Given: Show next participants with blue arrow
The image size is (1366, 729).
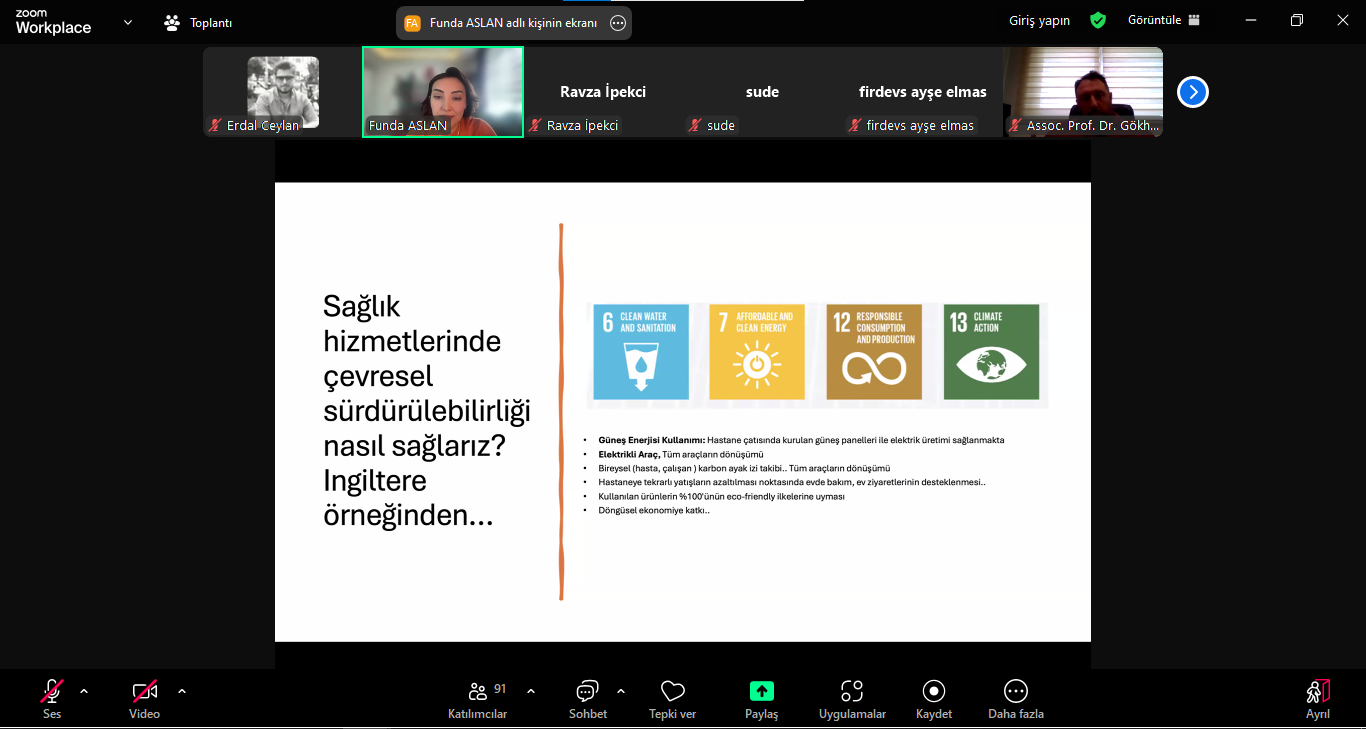Looking at the screenshot, I should coord(1192,92).
